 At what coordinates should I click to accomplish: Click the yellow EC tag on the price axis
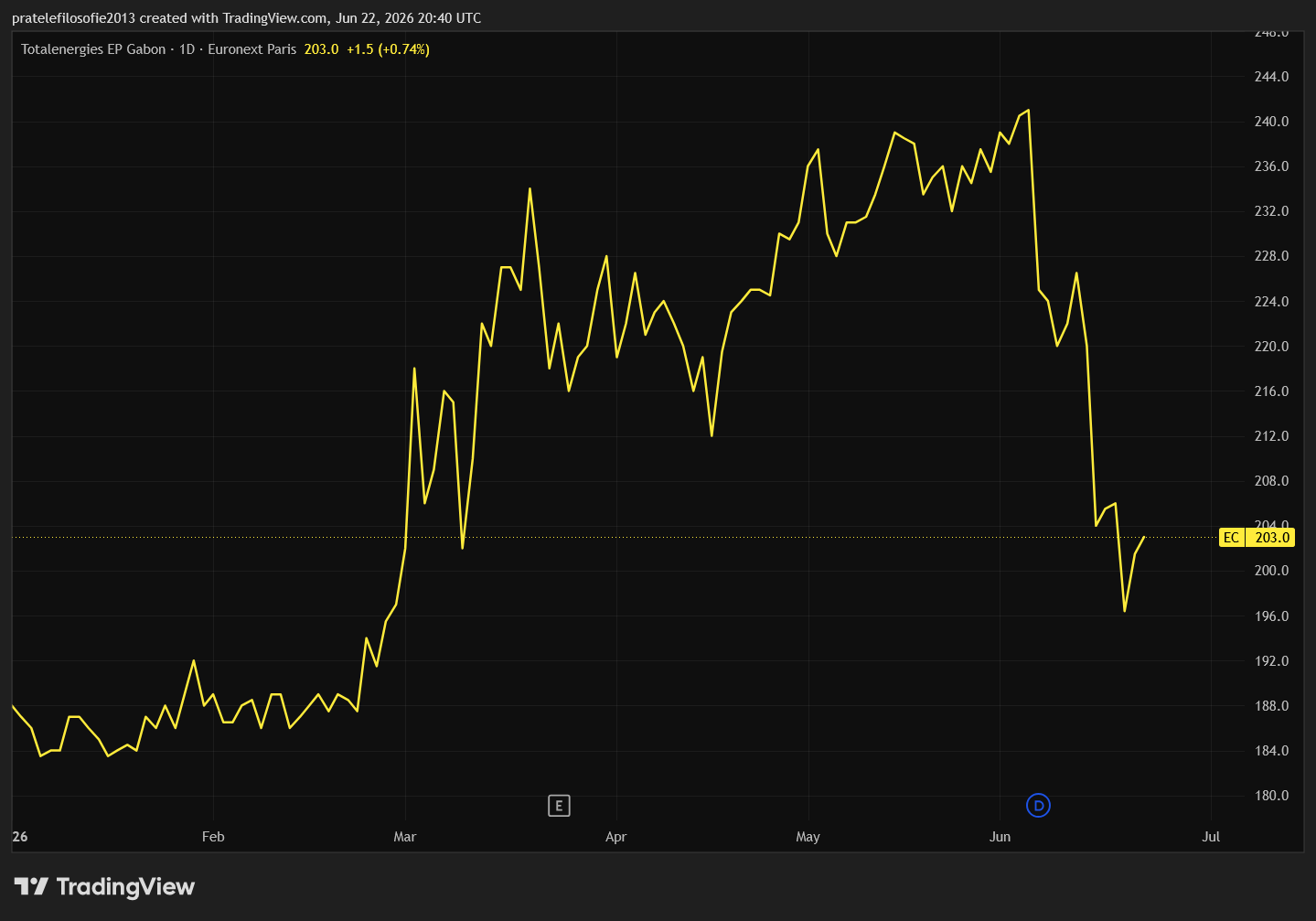point(1232,538)
